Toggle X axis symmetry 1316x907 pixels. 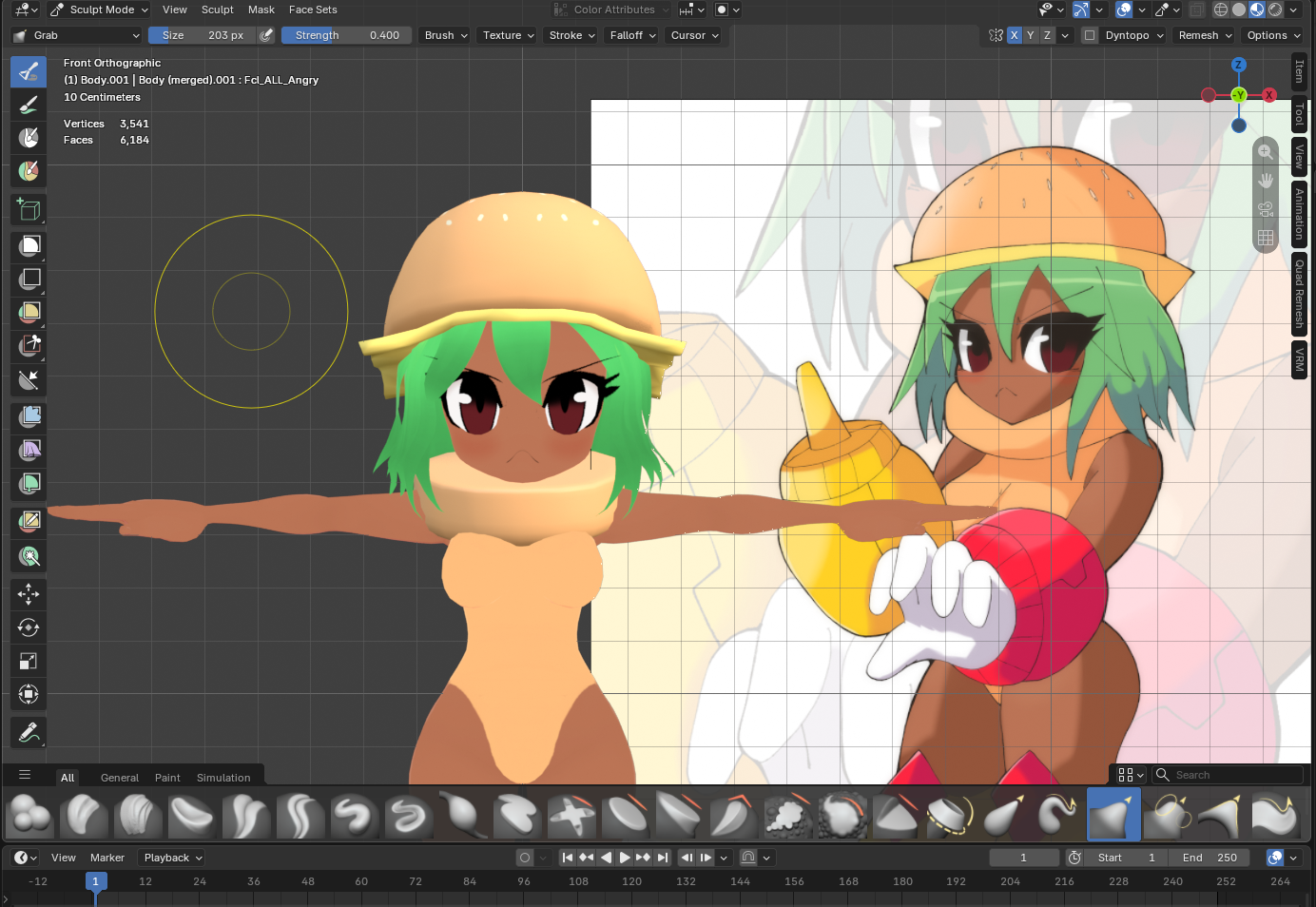[1015, 35]
